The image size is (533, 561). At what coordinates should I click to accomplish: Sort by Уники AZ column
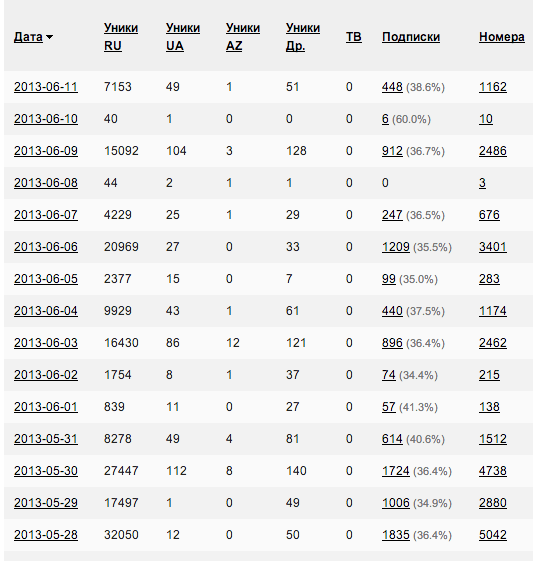(x=243, y=37)
